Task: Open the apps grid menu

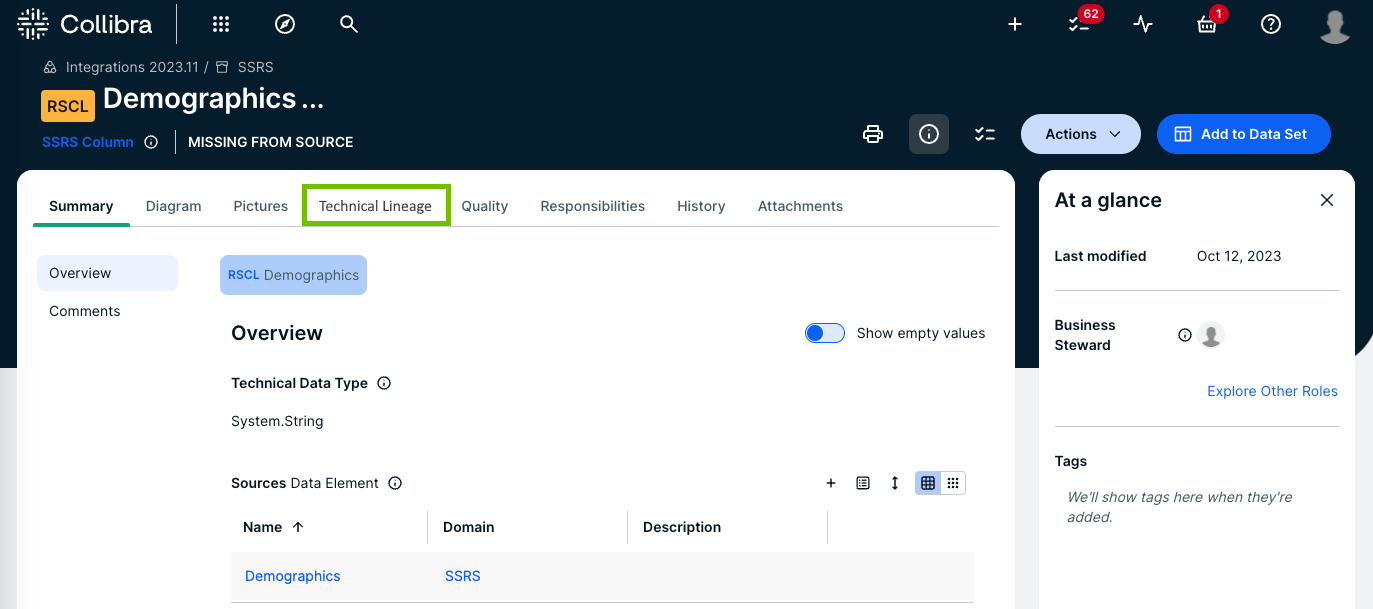Action: point(221,24)
